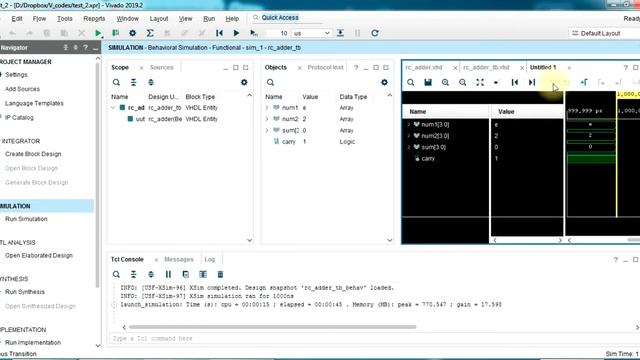Image resolution: width=640 pixels, height=360 pixels.
Task: Click Go to Time 0 in waveform toolbar
Action: tap(515, 82)
